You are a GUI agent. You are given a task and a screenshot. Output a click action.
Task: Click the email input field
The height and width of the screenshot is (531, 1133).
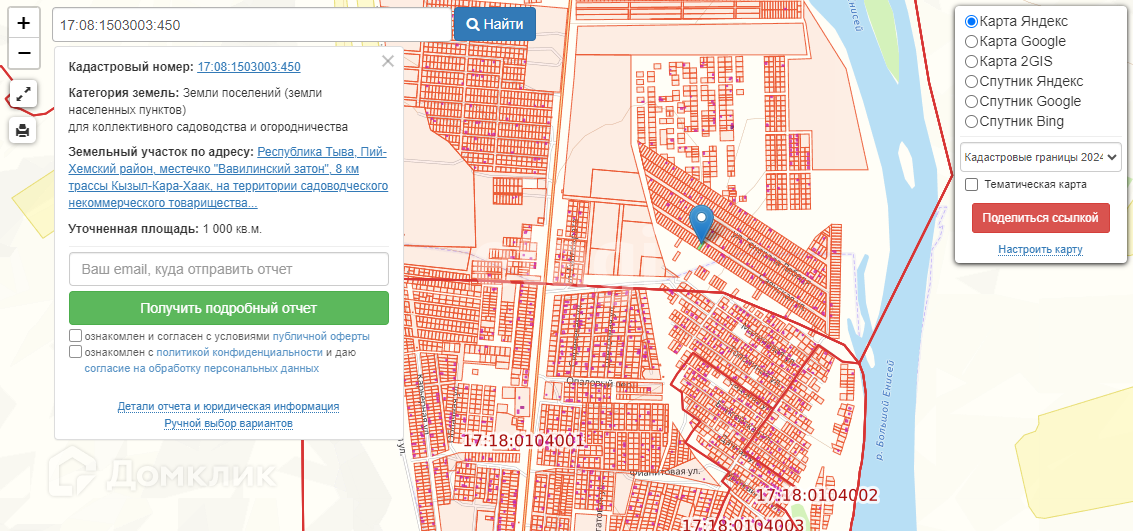pyautogui.click(x=228, y=269)
